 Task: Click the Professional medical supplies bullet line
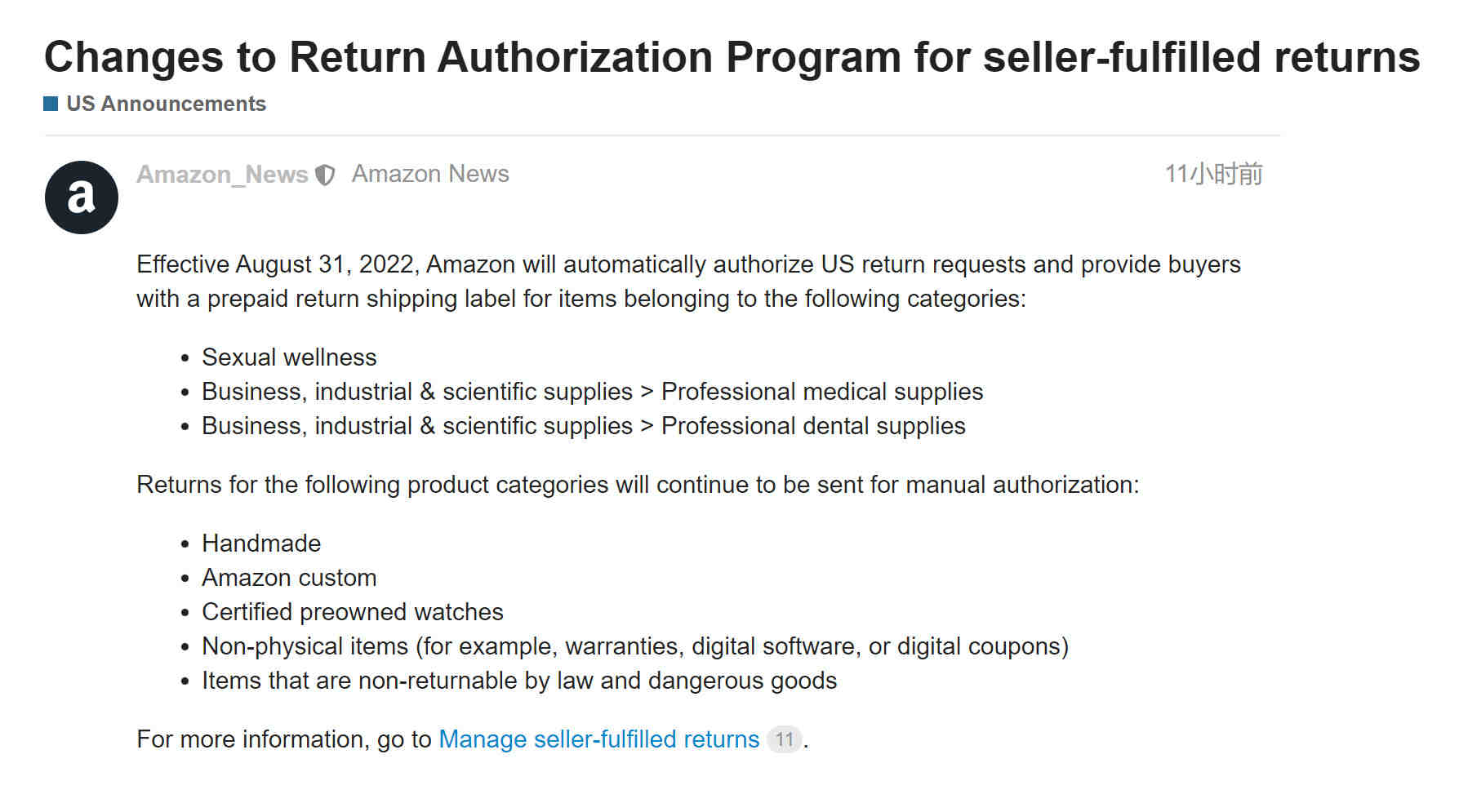pyautogui.click(x=593, y=392)
